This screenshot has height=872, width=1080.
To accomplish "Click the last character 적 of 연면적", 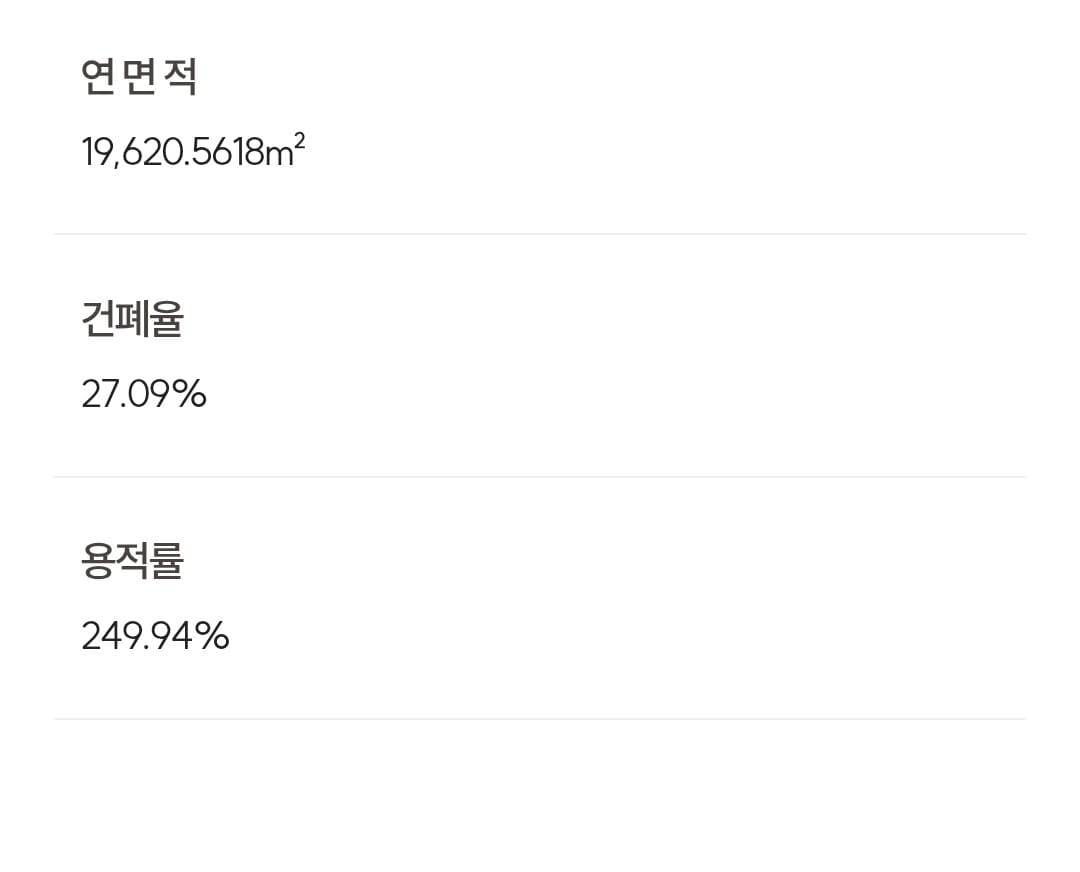I will [x=180, y=77].
